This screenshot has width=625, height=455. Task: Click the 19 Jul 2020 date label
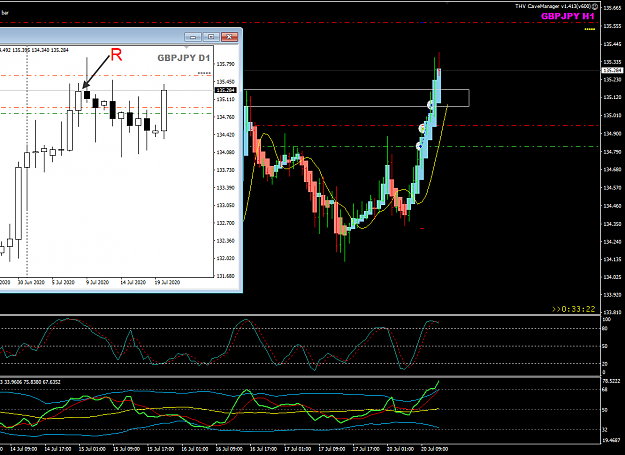click(x=167, y=282)
